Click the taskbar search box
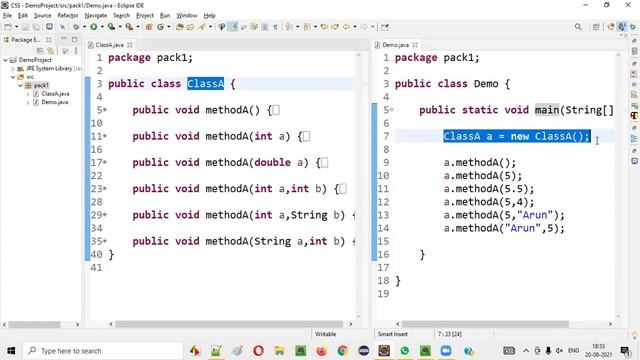 (x=103, y=351)
